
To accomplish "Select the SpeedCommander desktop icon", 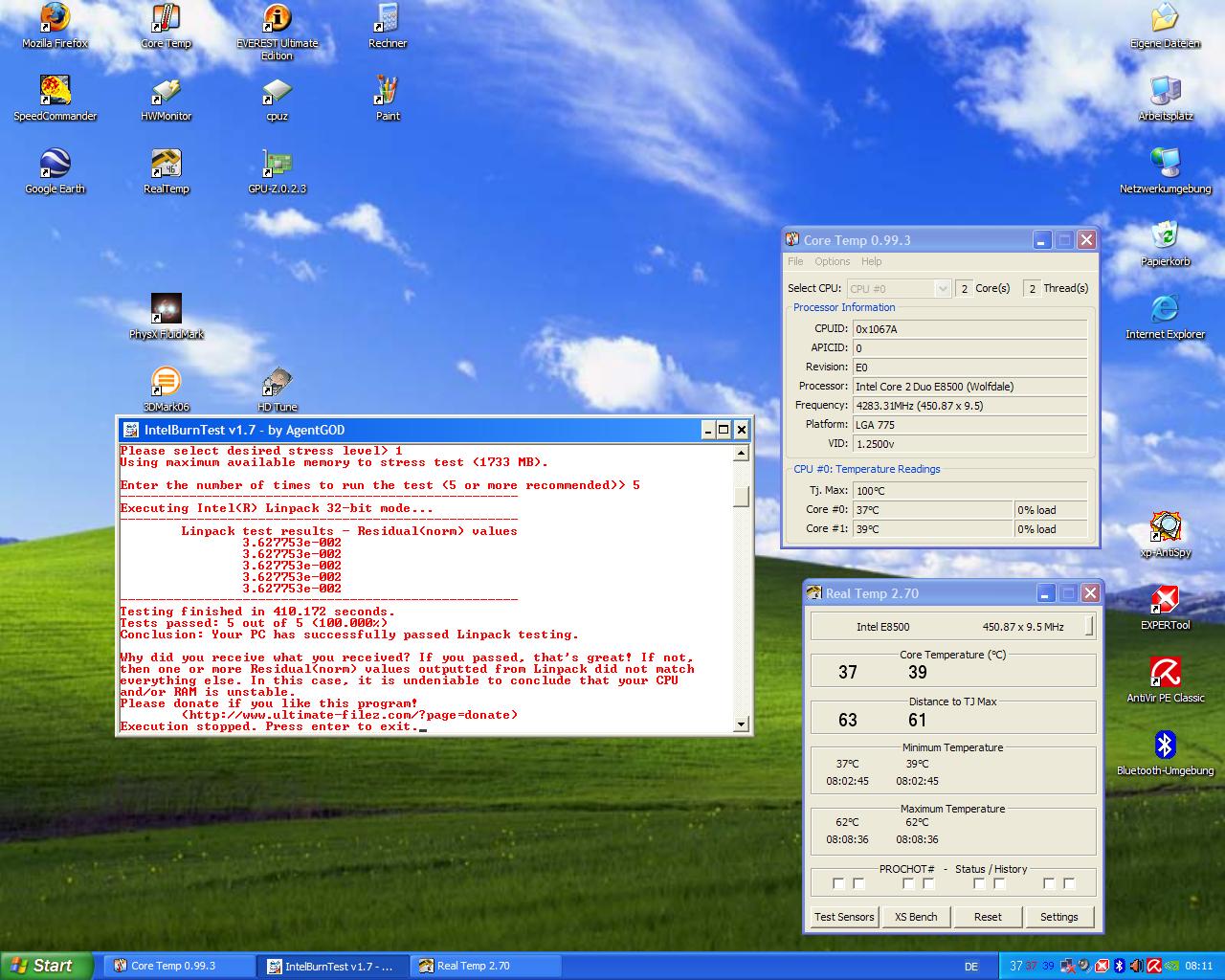I will click(55, 99).
